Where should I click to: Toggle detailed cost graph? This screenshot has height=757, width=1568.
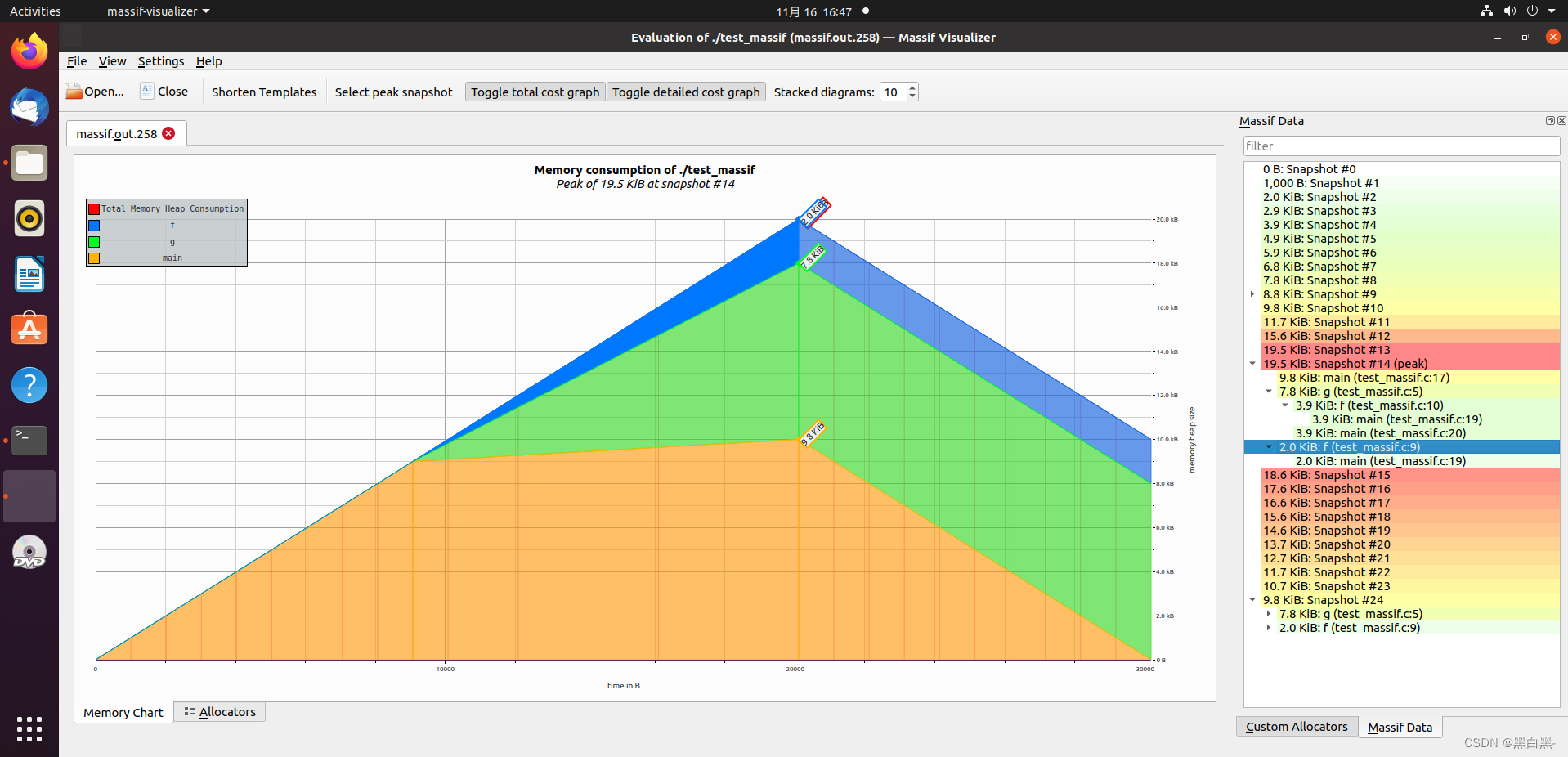(686, 92)
